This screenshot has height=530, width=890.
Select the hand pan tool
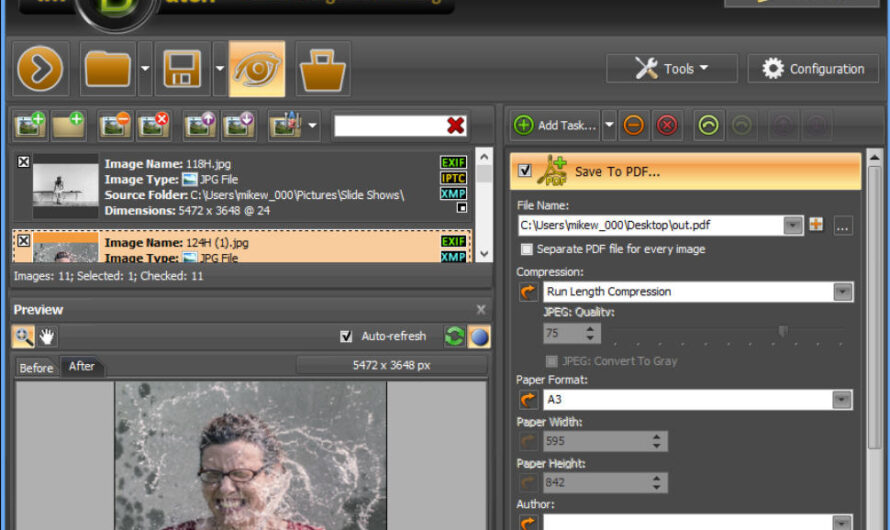[47, 336]
